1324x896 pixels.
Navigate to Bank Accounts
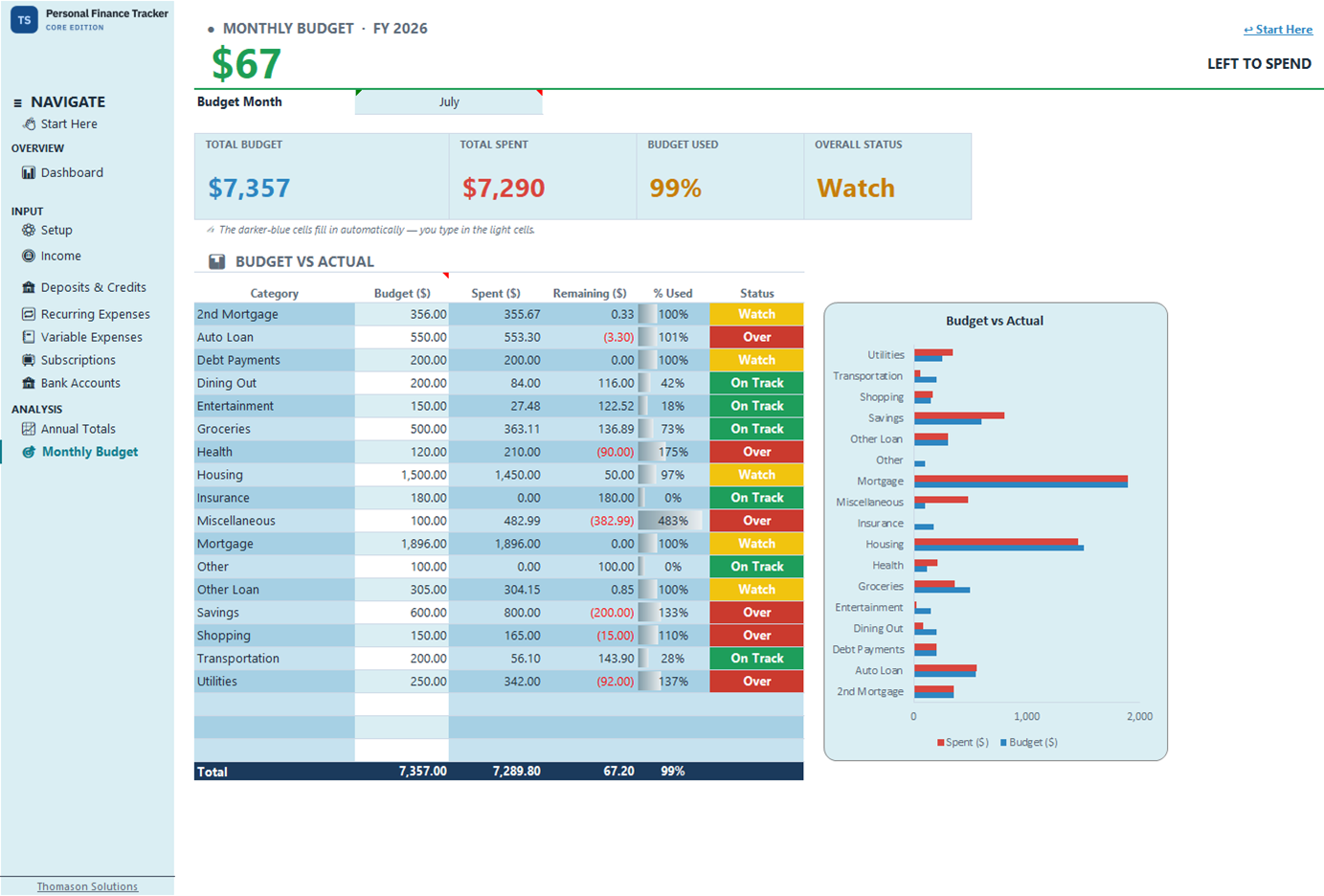coord(80,383)
